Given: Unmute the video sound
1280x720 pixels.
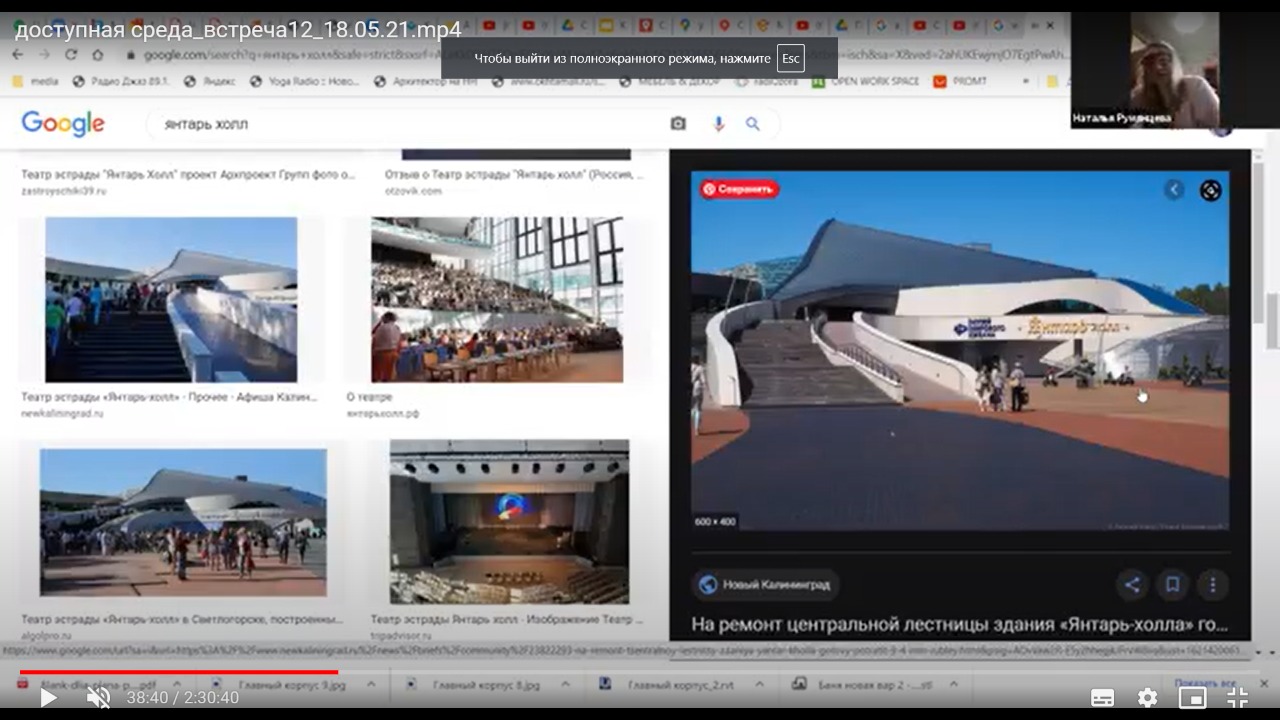Looking at the screenshot, I should pos(98,697).
